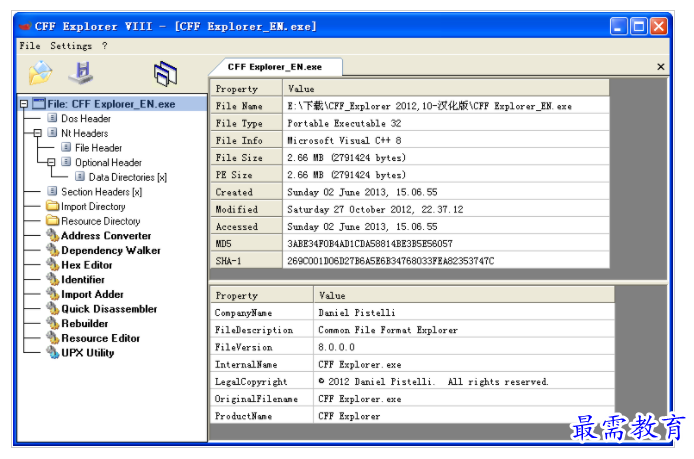Screen dimensions: 694x459
Task: Open the Quick Disassembler entry
Action: (109, 309)
